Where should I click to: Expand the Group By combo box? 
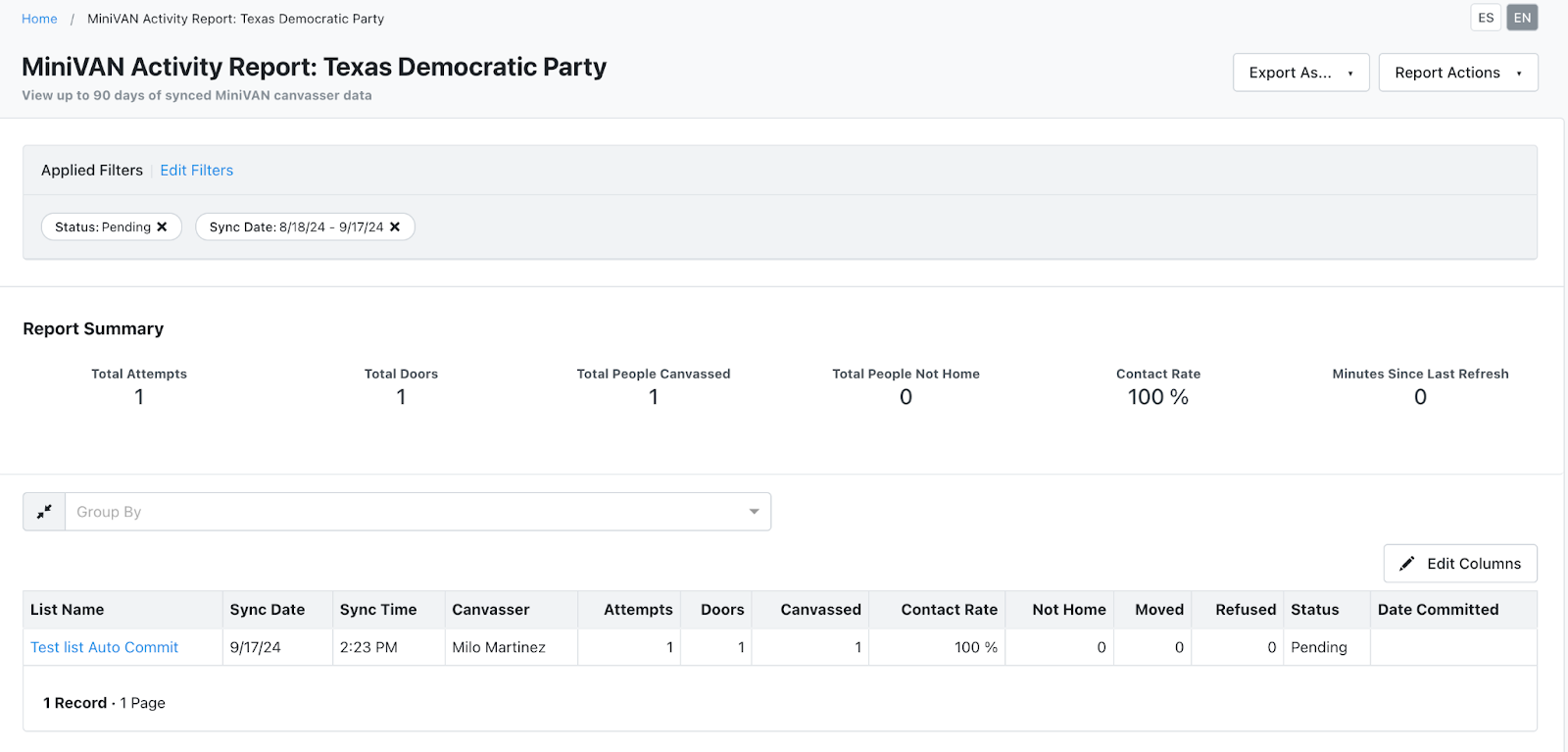(418, 512)
